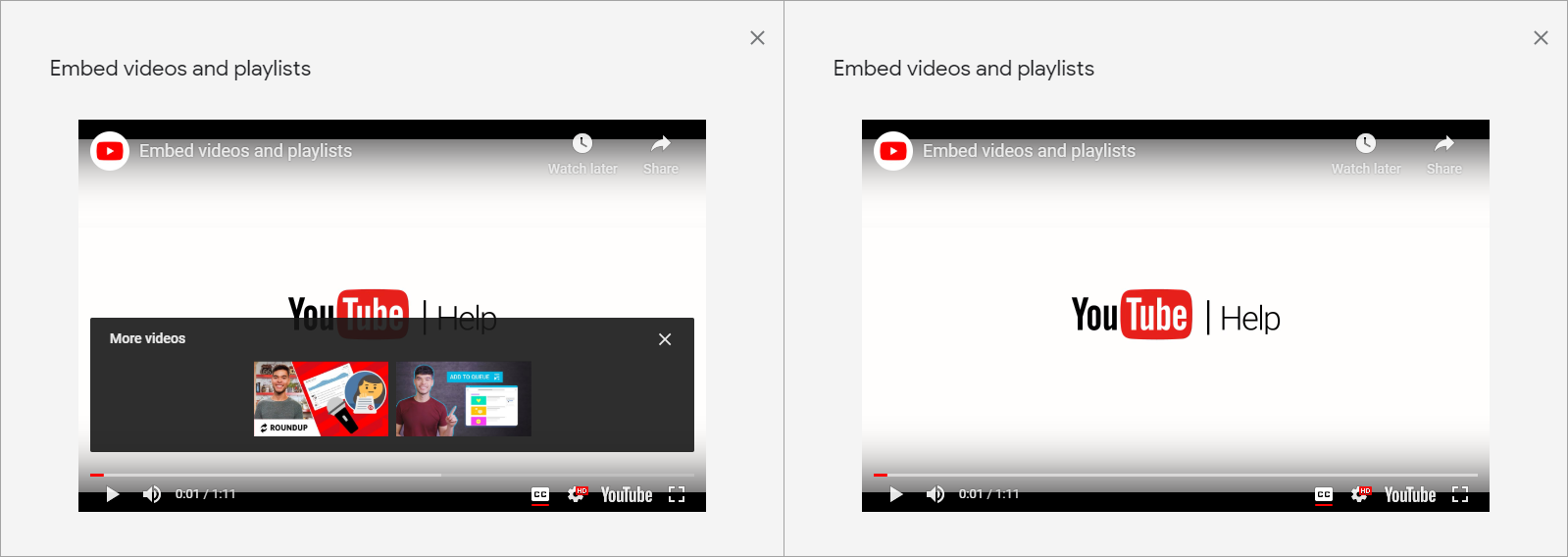1568x557 pixels.
Task: Click the YouTube channel logo in left player
Action: (110, 151)
